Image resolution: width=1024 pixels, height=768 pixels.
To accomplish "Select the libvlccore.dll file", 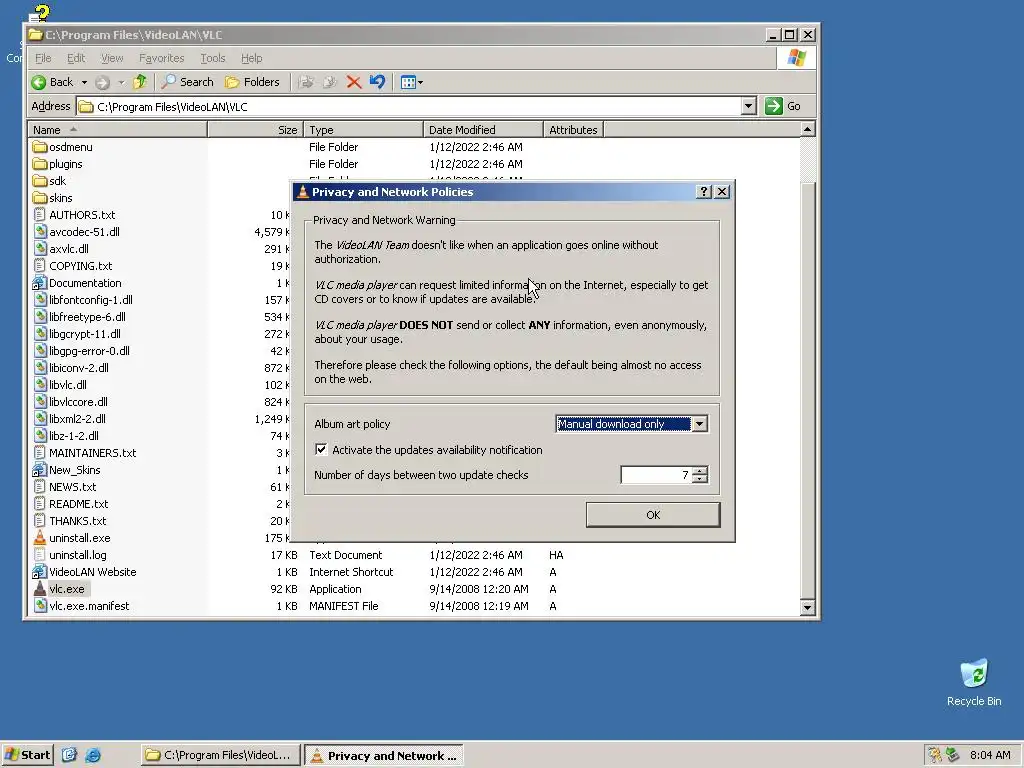I will point(78,402).
